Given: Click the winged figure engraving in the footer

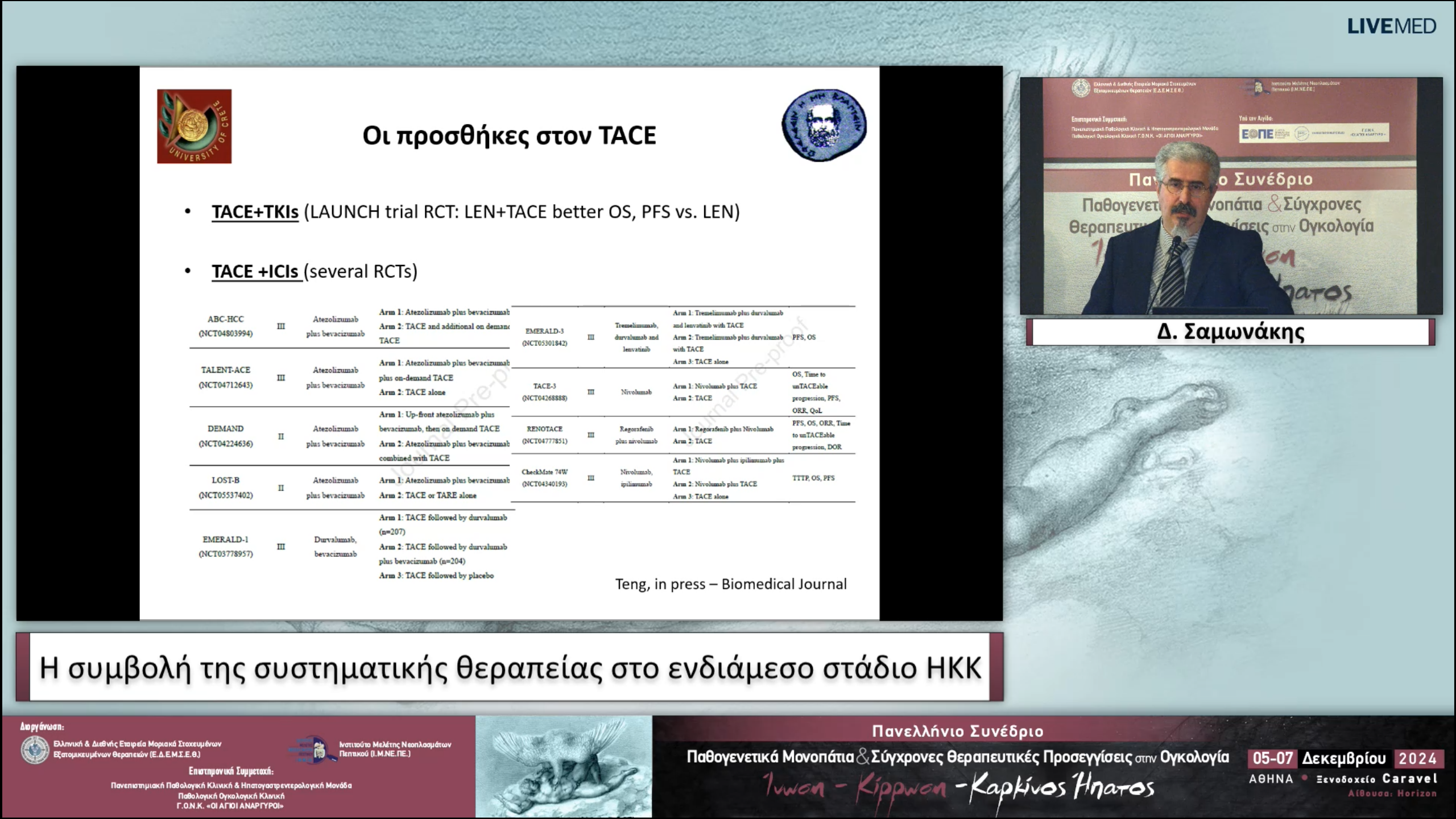Looking at the screenshot, I should (x=564, y=766).
